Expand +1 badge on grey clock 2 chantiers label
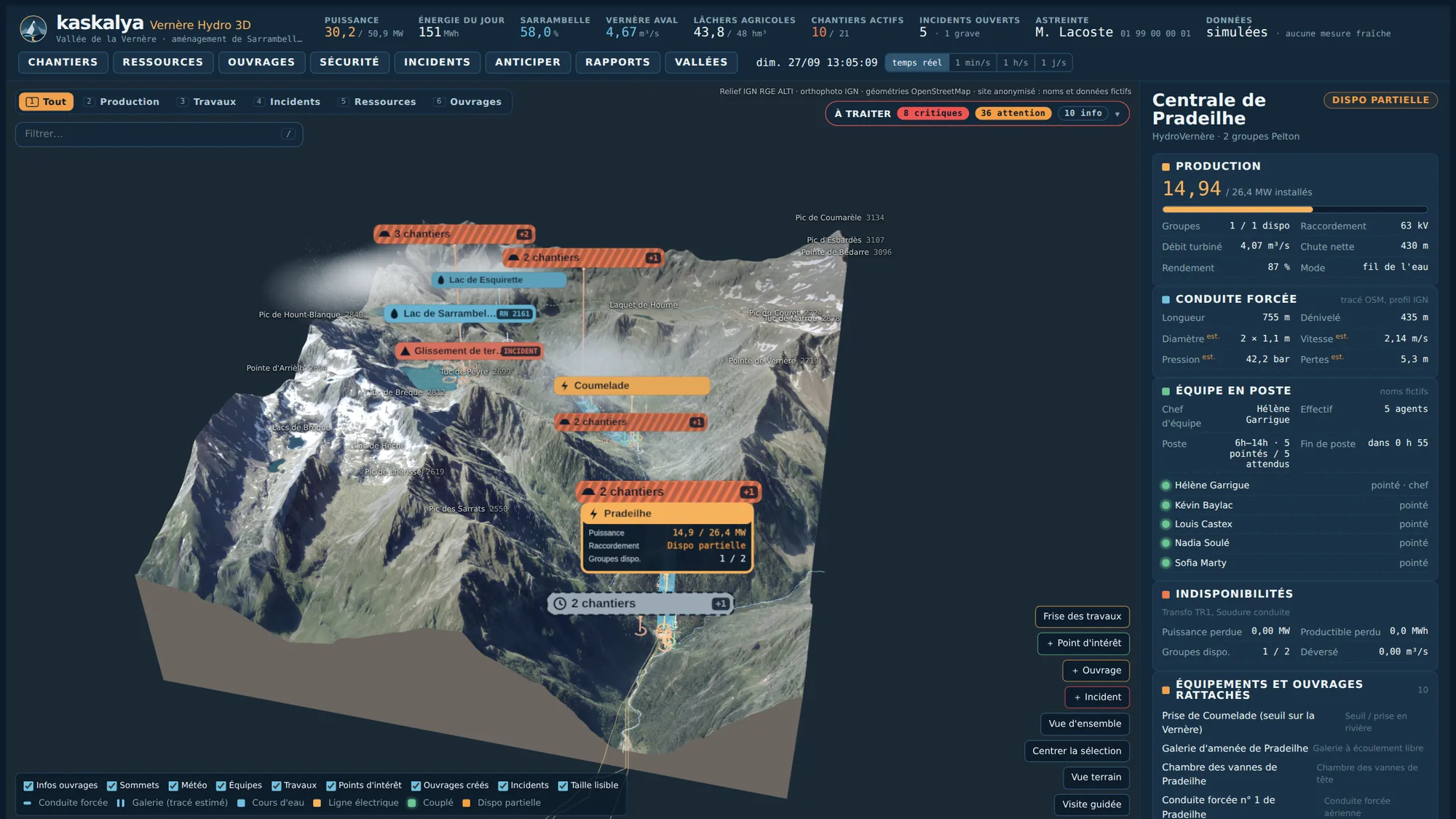This screenshot has width=1456, height=819. [720, 604]
